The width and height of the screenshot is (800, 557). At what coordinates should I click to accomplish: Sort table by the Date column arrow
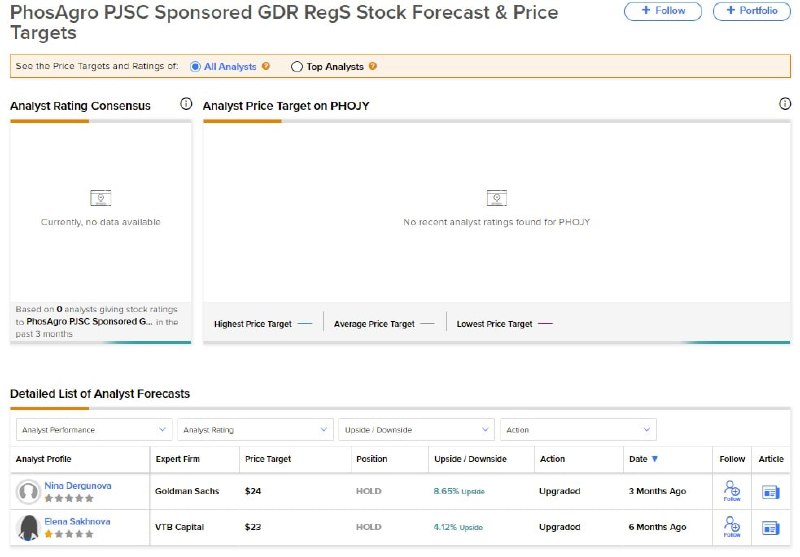(655, 459)
